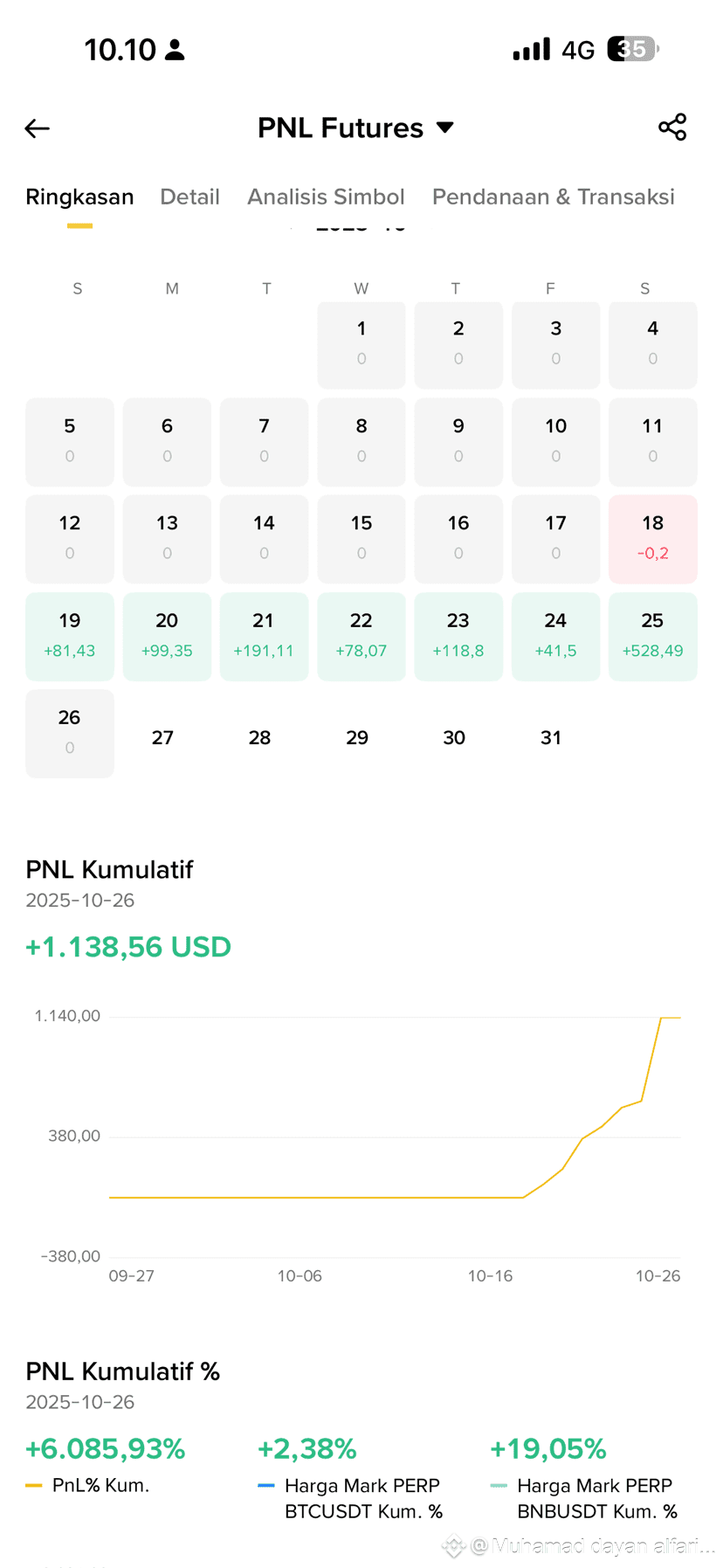The height and width of the screenshot is (1568, 723).
Task: Select the Pendanaan & Transaksi tab
Action: (x=554, y=197)
